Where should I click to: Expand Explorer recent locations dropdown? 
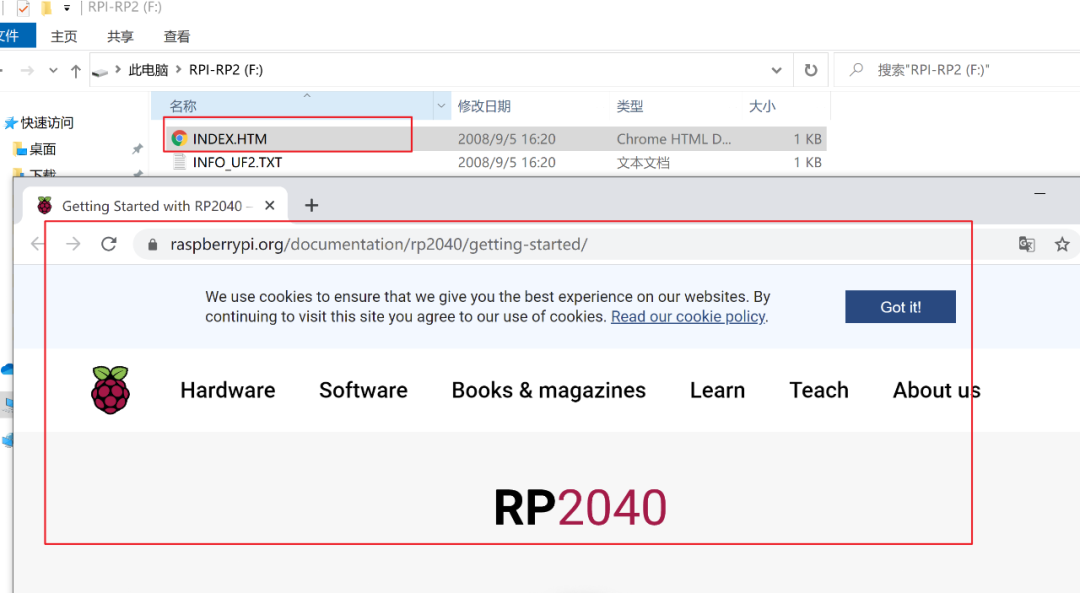(53, 70)
